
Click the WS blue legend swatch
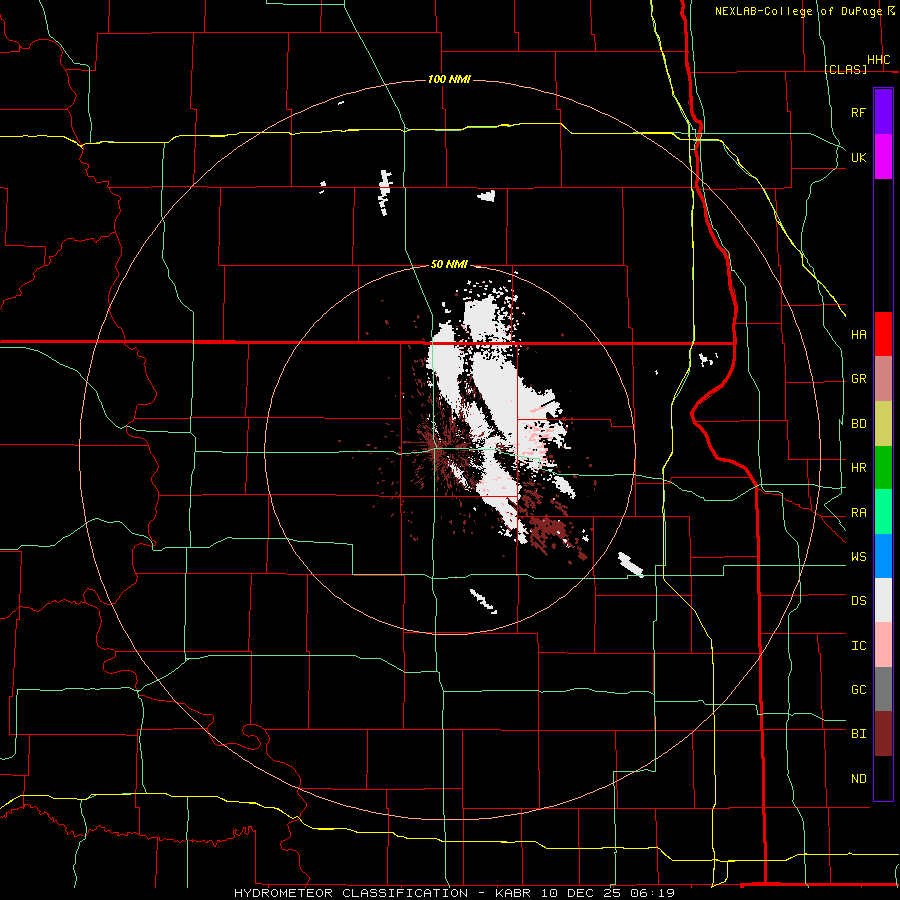[883, 556]
